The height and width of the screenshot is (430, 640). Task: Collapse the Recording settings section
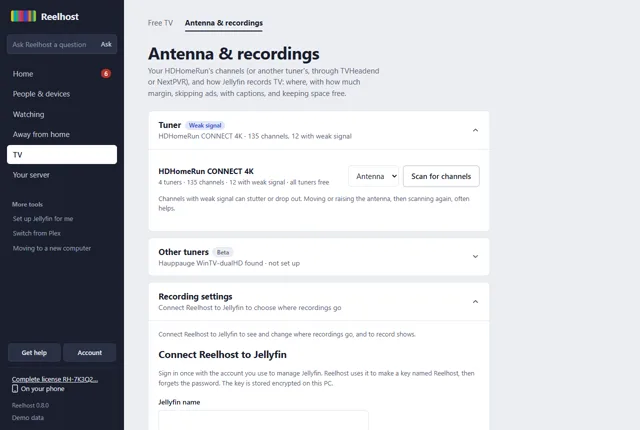[x=475, y=301]
